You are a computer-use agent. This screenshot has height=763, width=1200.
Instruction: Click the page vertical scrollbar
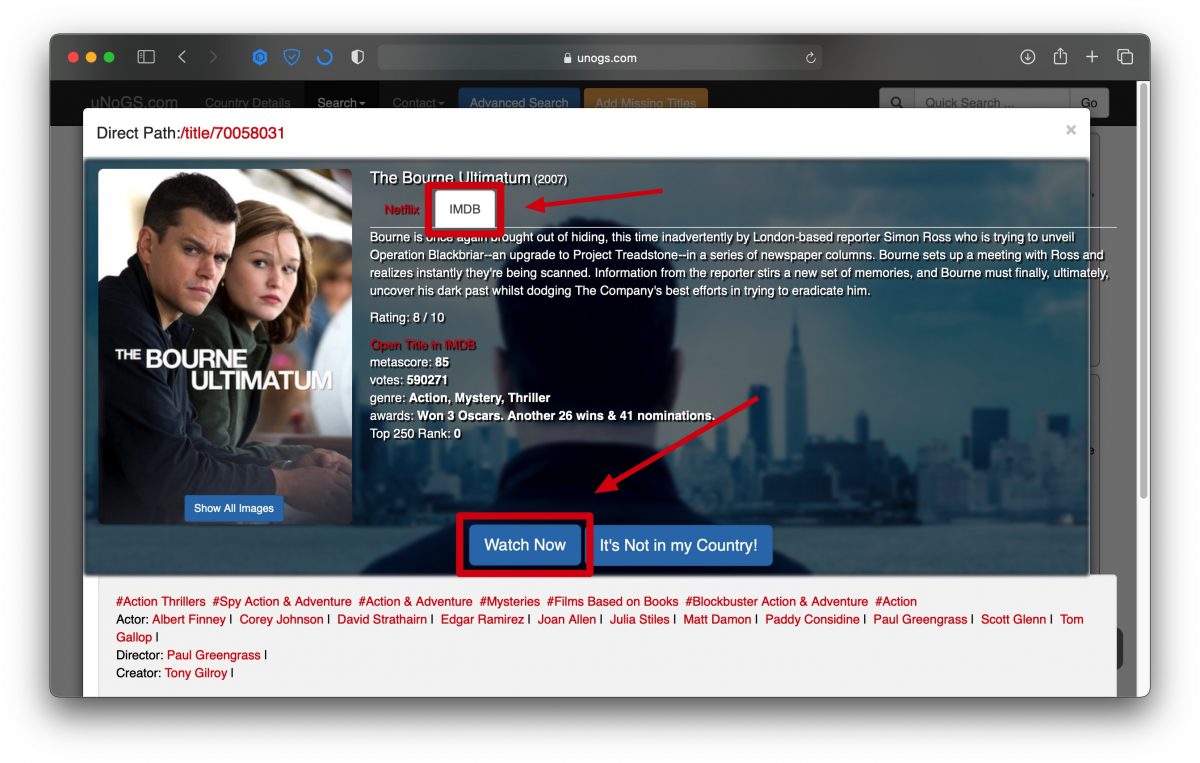tap(1144, 290)
